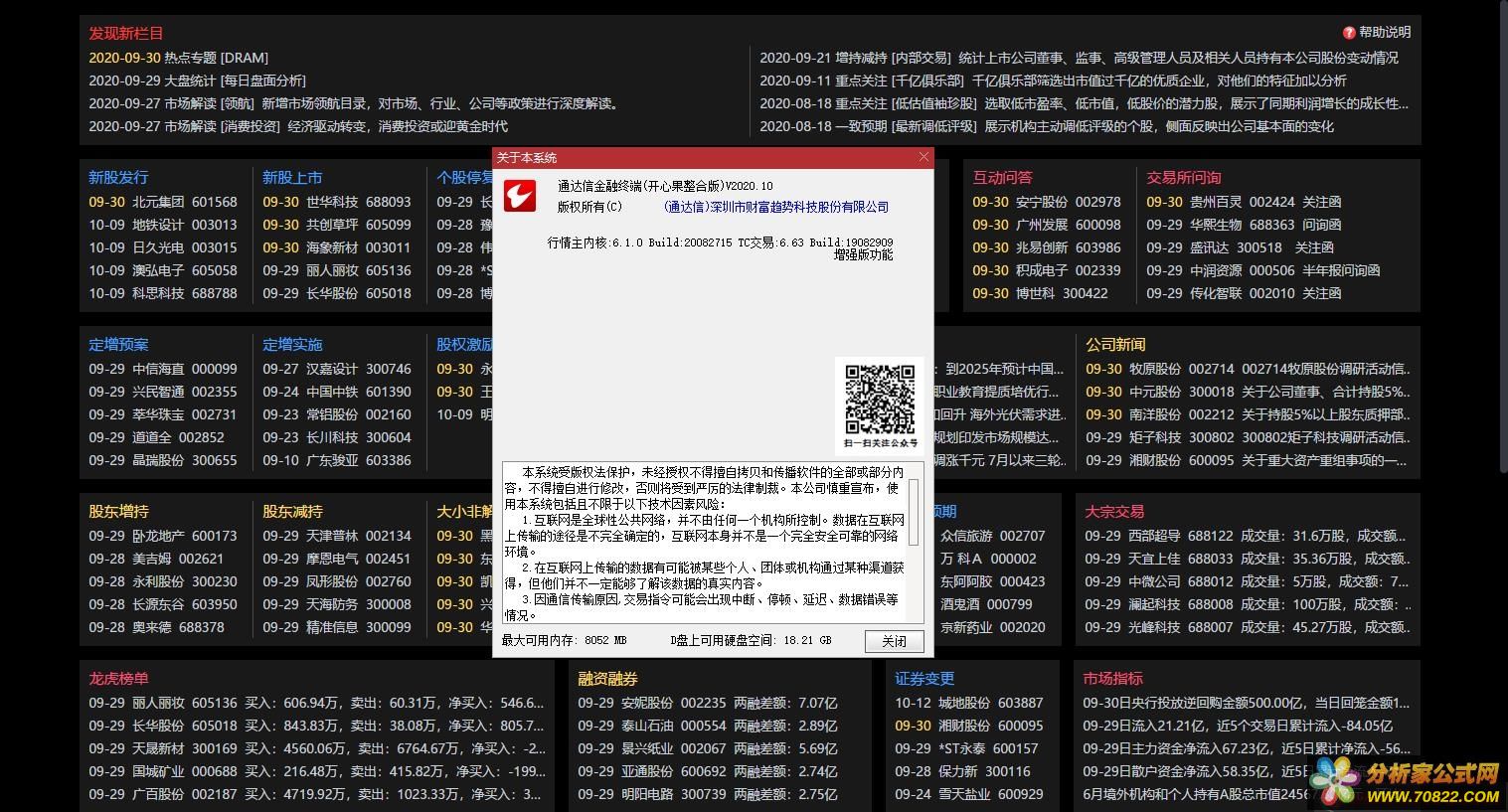Open 2020-09-11 重点关注 [千亿俱乐部] entry
Screen dimensions: 1508x812
coord(1053,81)
